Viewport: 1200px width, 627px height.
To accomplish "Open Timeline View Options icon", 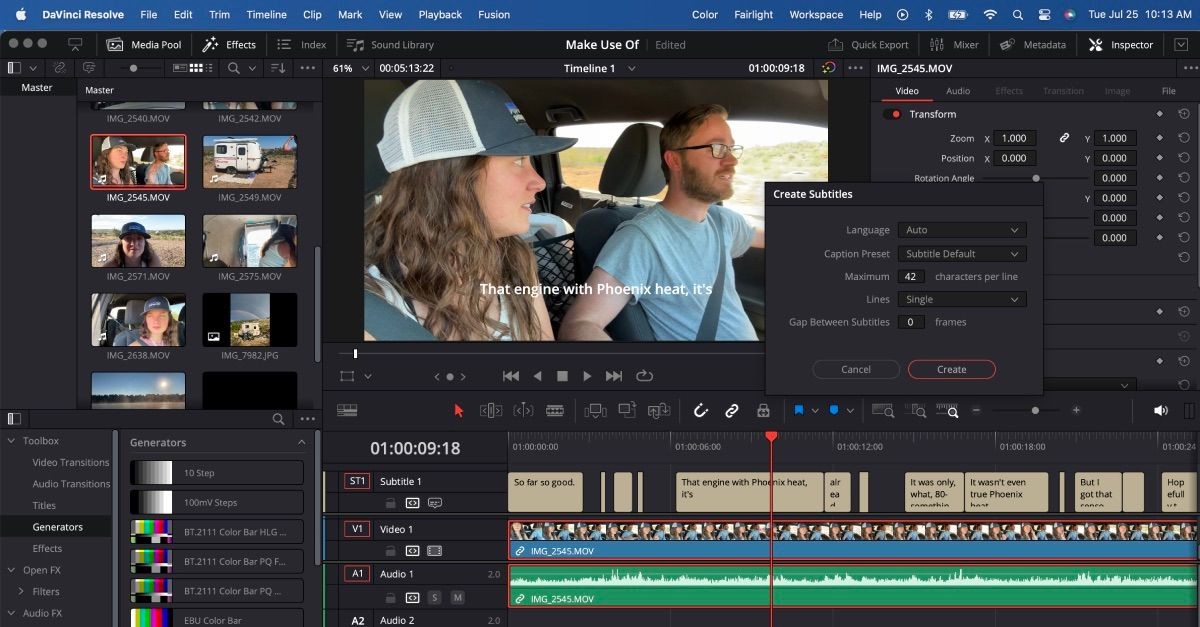I will [347, 410].
